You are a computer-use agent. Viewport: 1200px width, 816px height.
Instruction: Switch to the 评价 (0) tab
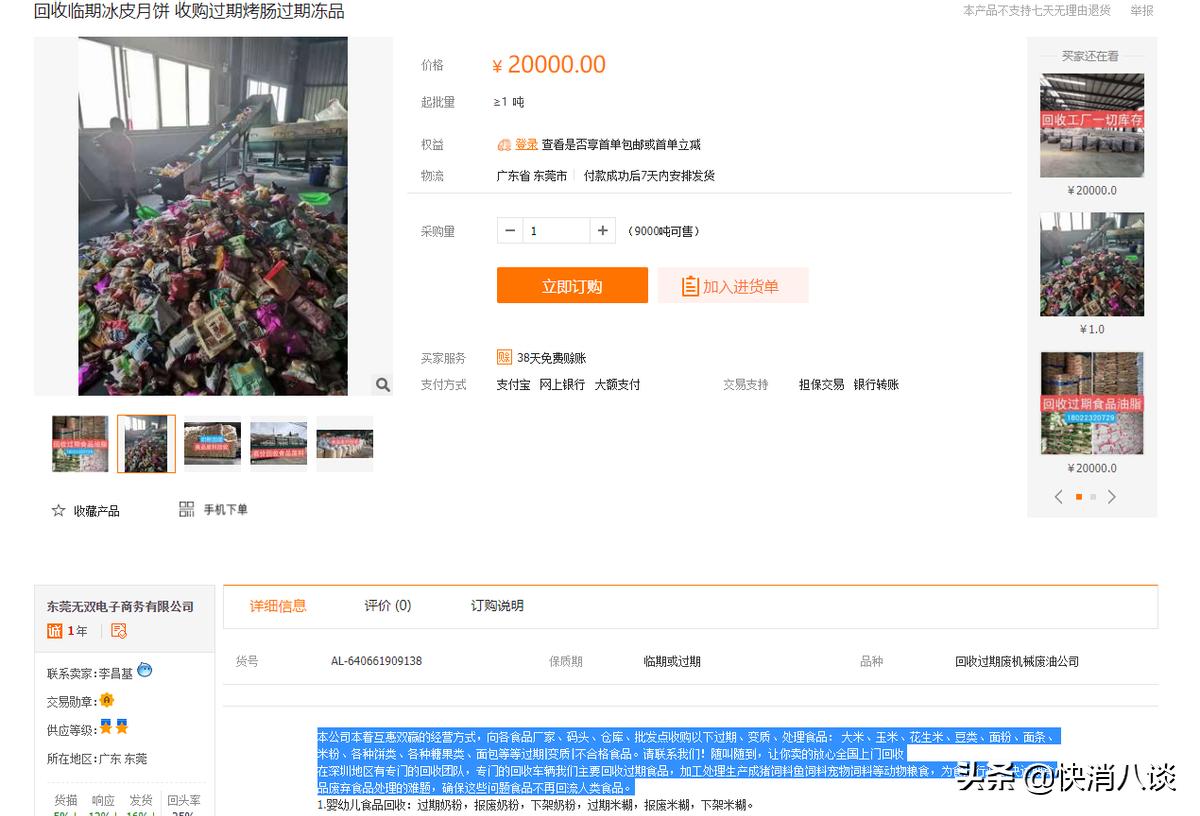pyautogui.click(x=388, y=606)
